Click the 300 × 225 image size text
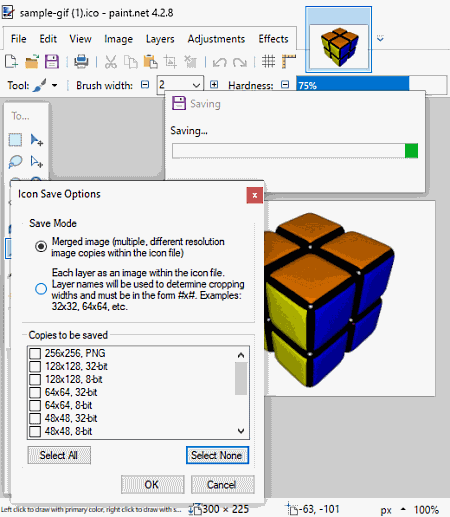This screenshot has width=450, height=517. point(225,509)
